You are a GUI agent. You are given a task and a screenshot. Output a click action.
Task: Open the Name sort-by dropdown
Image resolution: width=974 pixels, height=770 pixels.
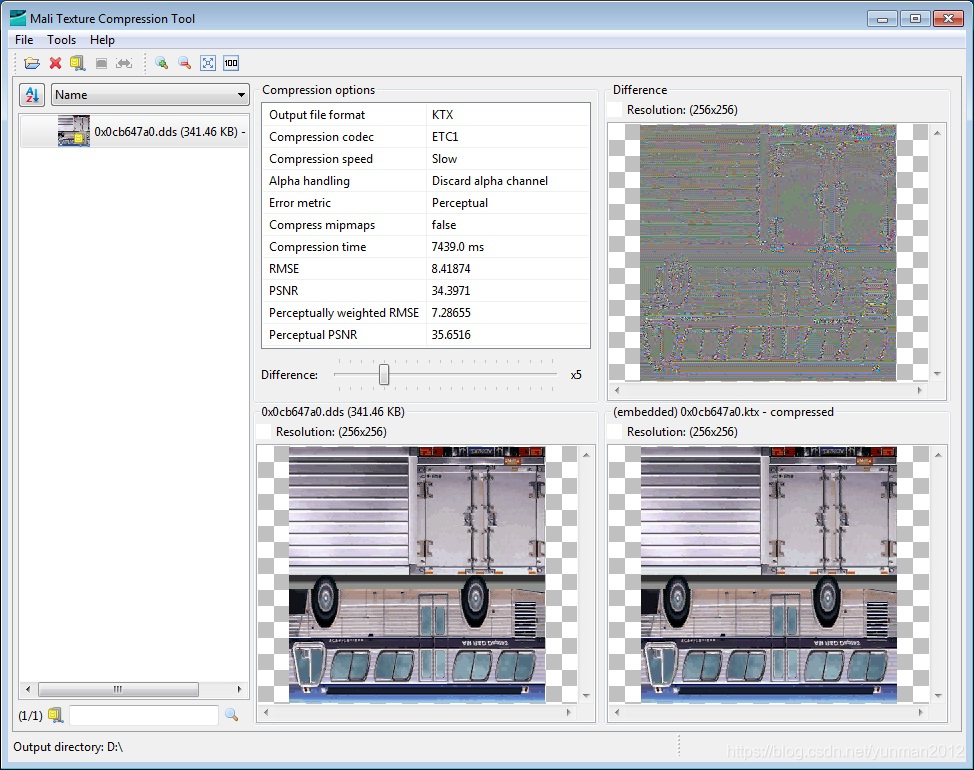pyautogui.click(x=150, y=95)
